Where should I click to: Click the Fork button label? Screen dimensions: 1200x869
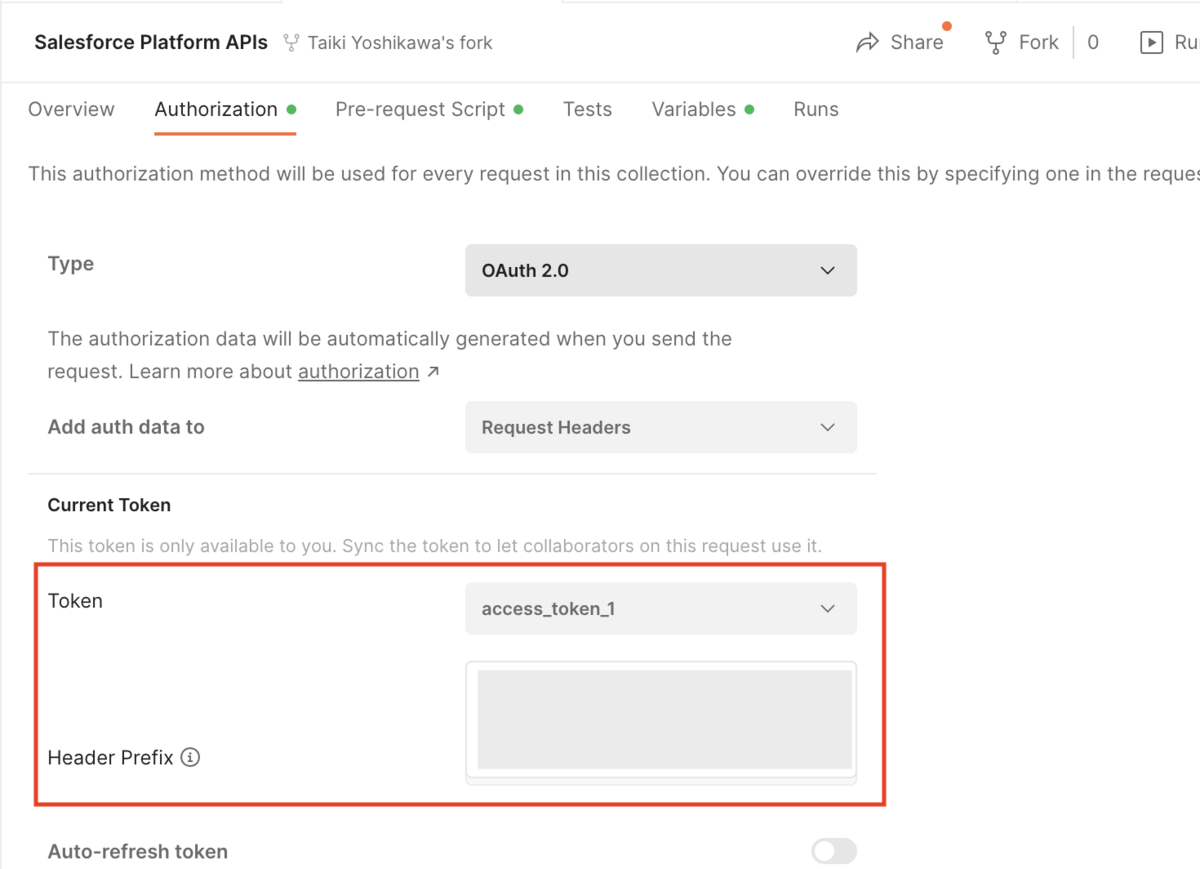tap(1039, 43)
